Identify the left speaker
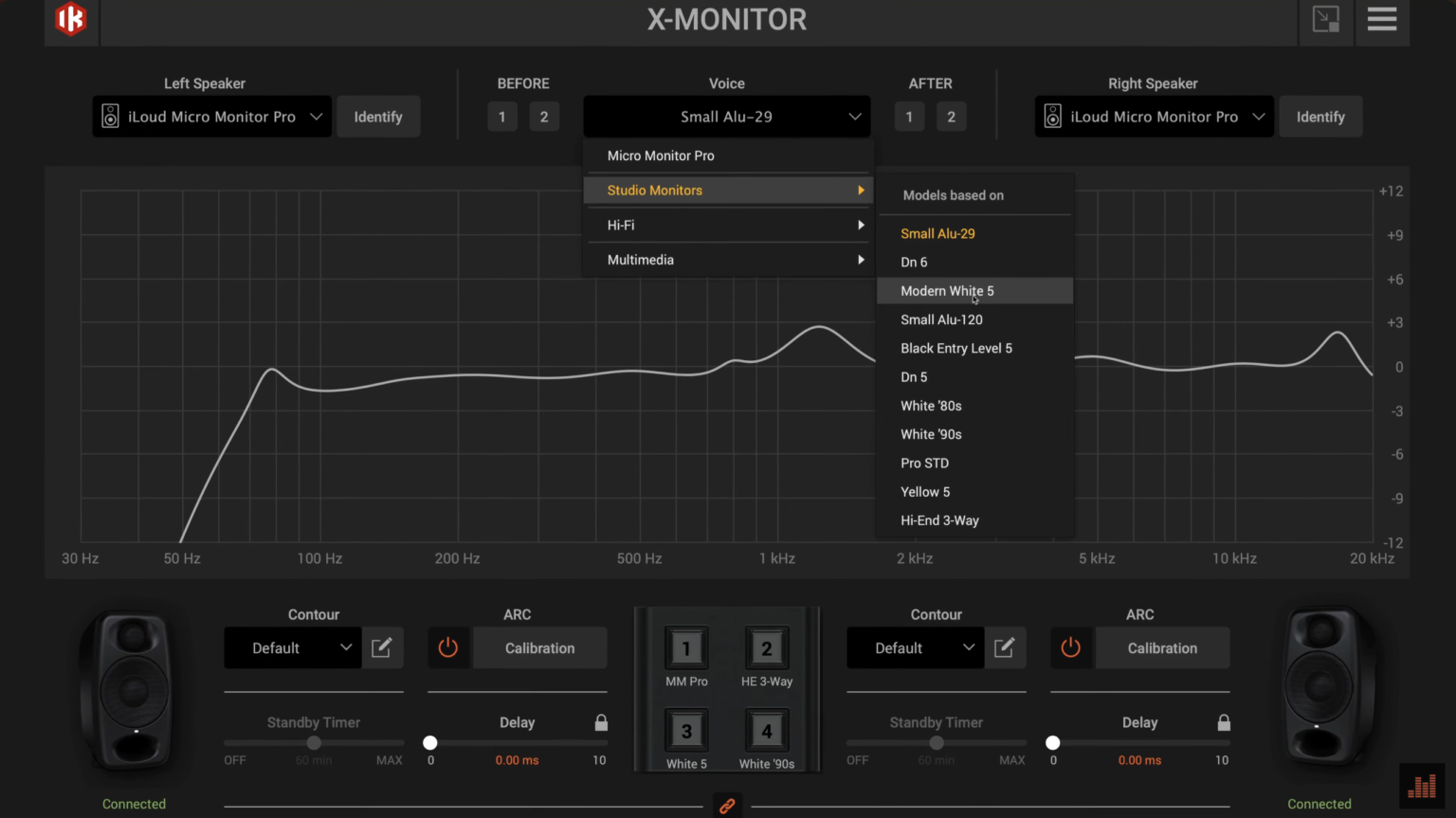The width and height of the screenshot is (1456, 818). (378, 117)
